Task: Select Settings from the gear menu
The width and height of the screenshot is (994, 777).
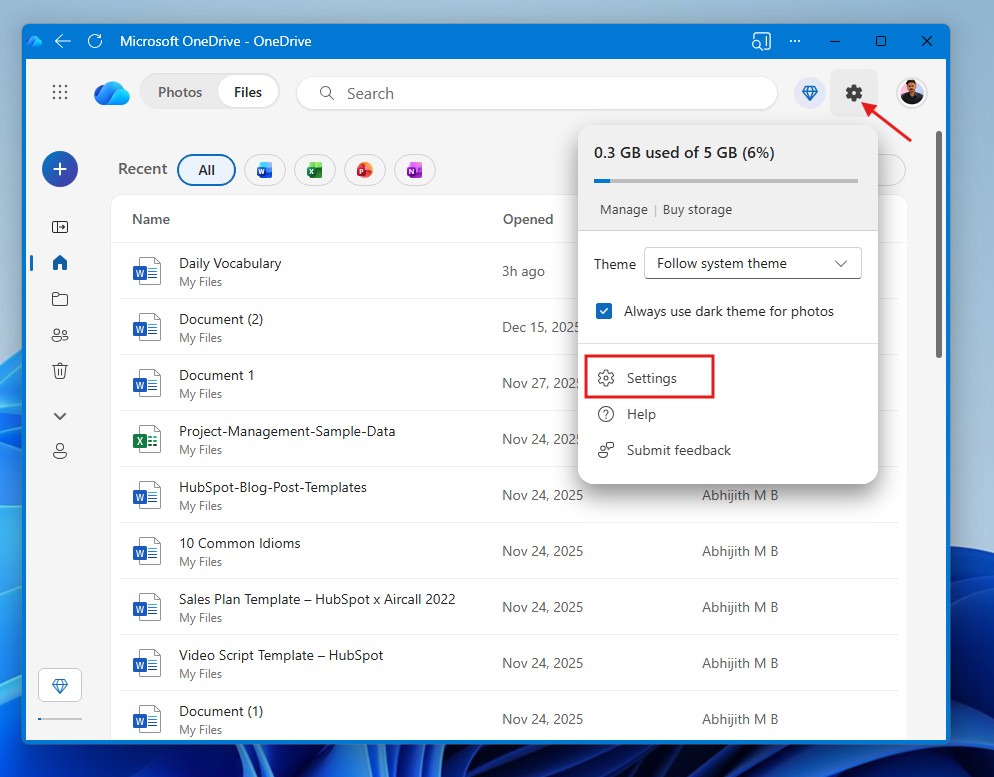Action: (649, 377)
